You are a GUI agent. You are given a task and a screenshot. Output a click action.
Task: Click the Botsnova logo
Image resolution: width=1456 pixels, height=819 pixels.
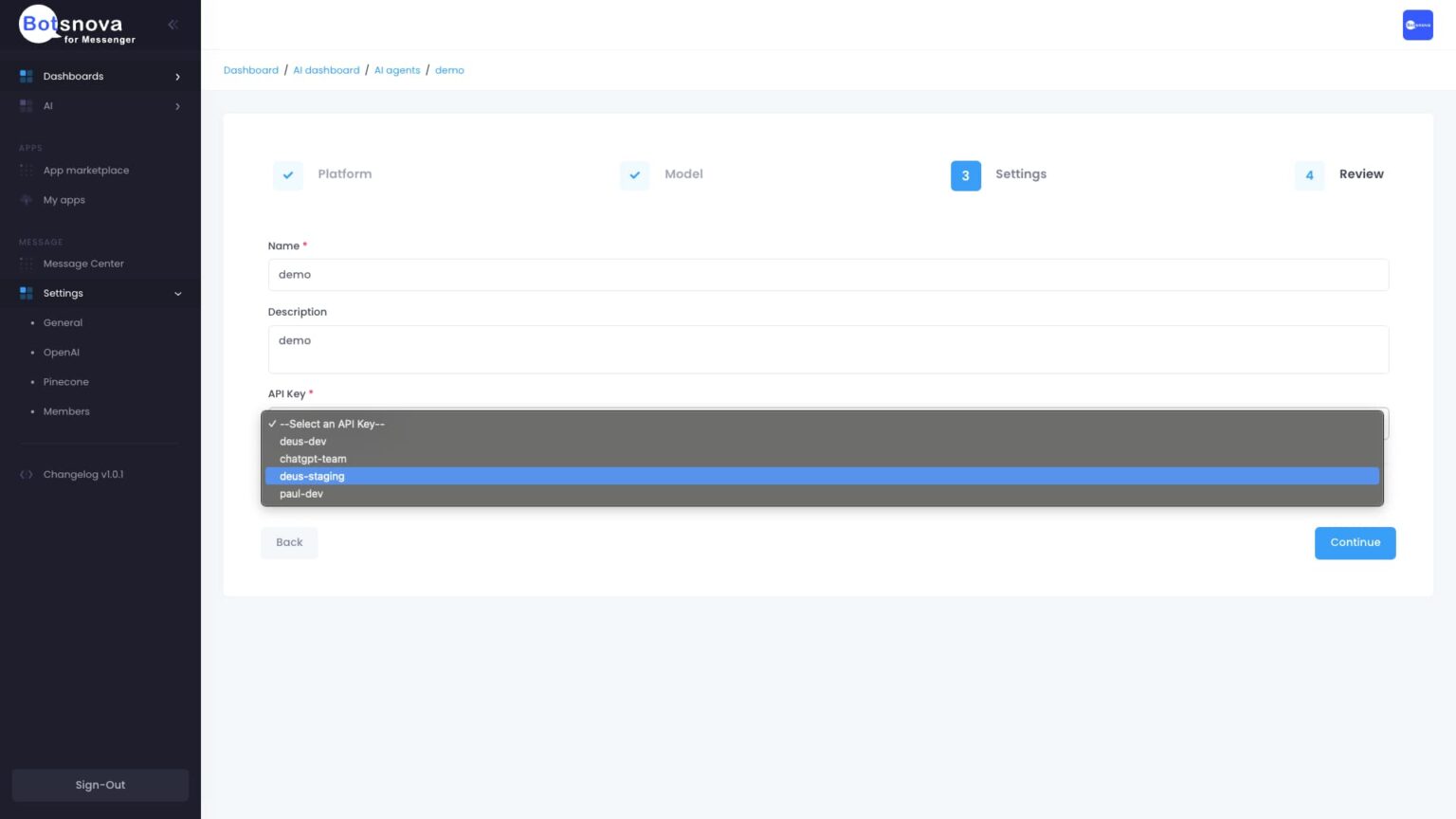[x=78, y=27]
